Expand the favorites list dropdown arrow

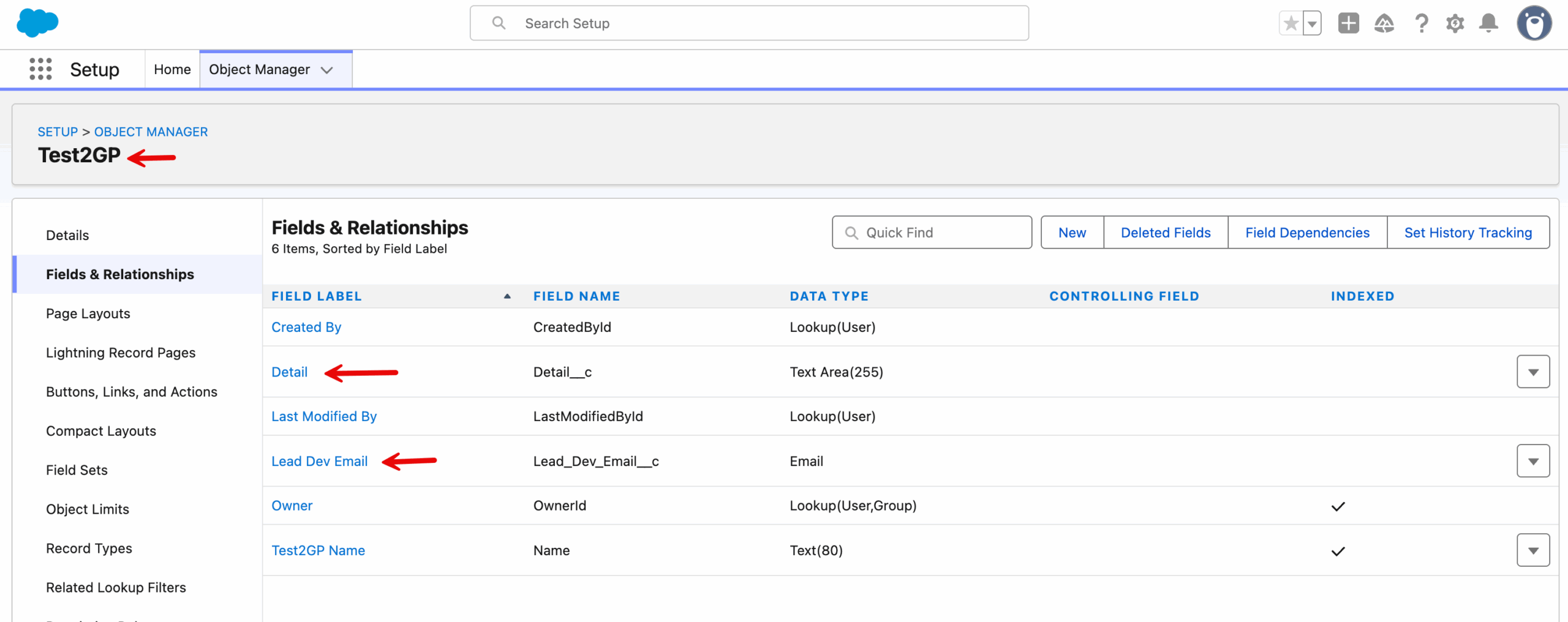point(1312,24)
